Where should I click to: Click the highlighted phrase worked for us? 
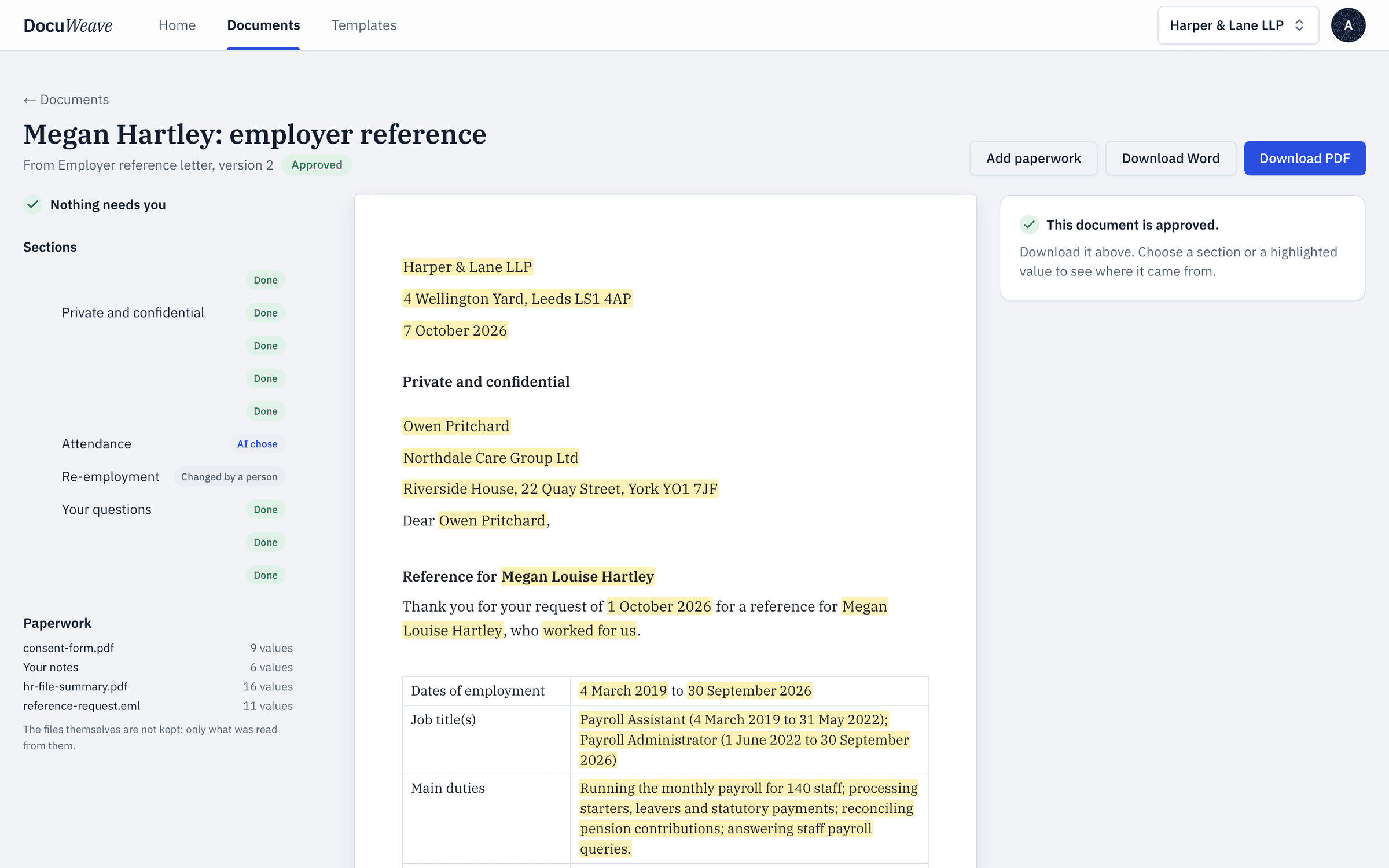590,631
